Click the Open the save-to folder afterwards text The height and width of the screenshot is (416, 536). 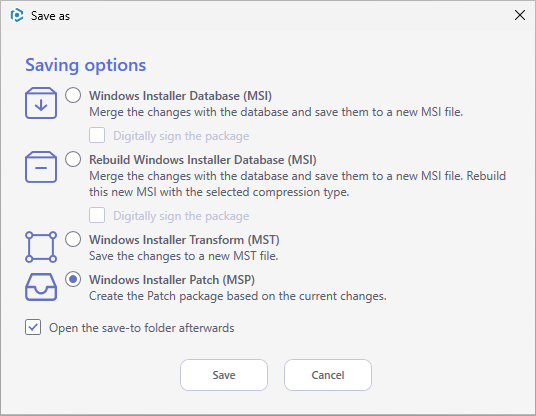coord(142,328)
